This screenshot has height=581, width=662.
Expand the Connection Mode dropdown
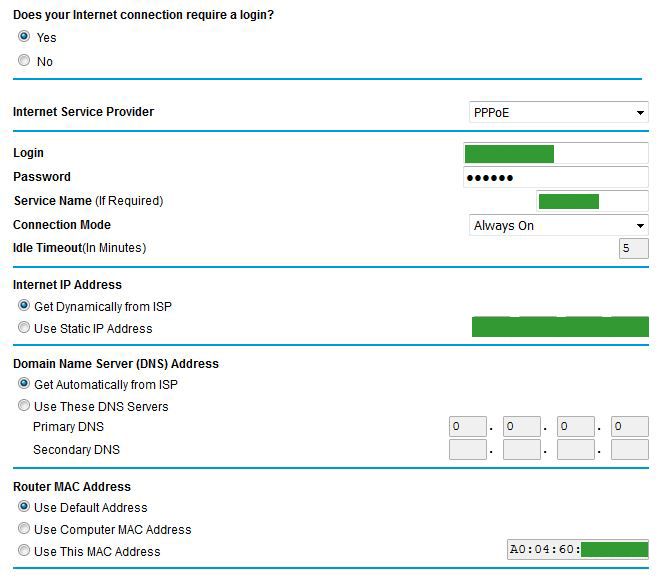[558, 226]
